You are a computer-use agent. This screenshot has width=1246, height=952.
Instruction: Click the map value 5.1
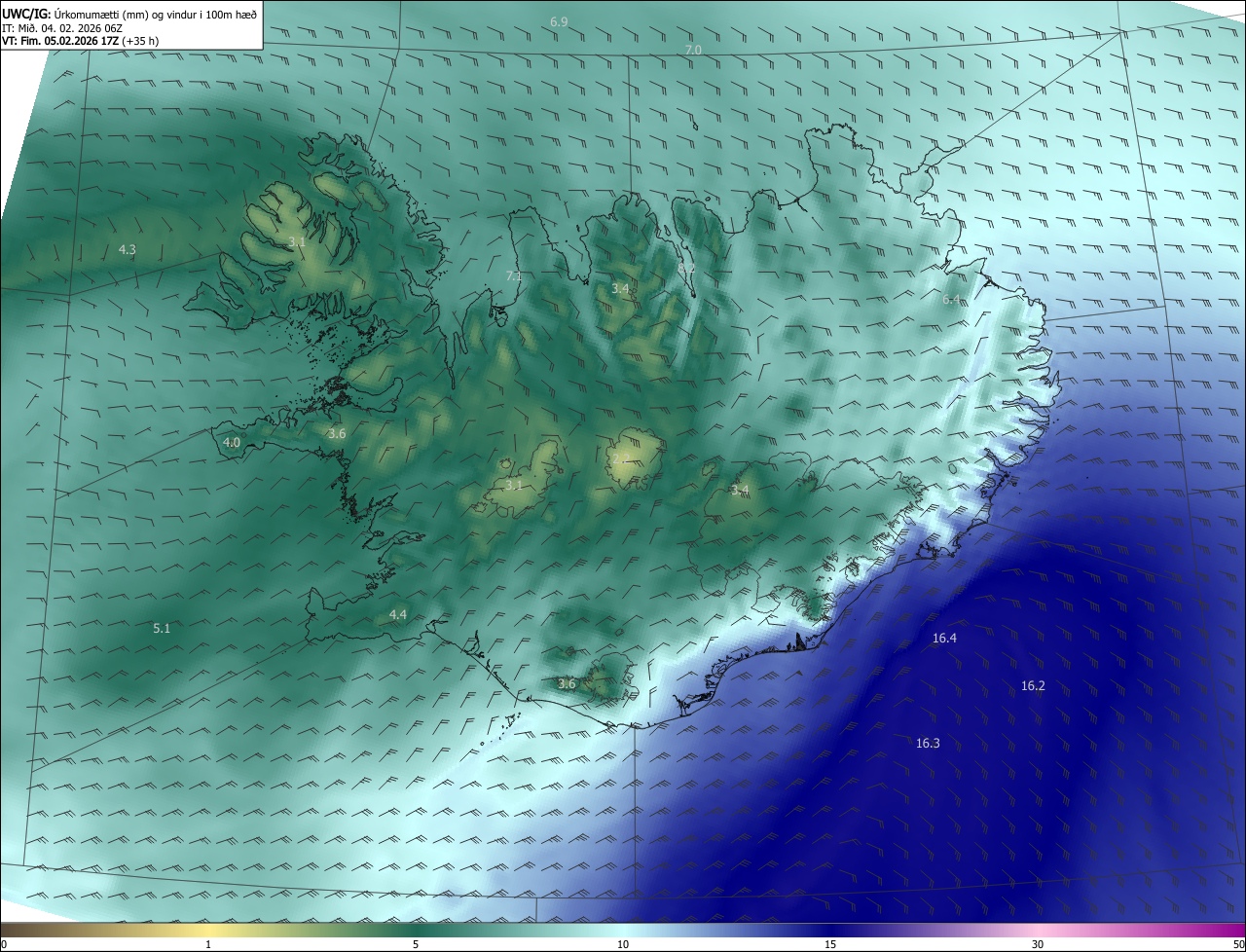tap(162, 629)
